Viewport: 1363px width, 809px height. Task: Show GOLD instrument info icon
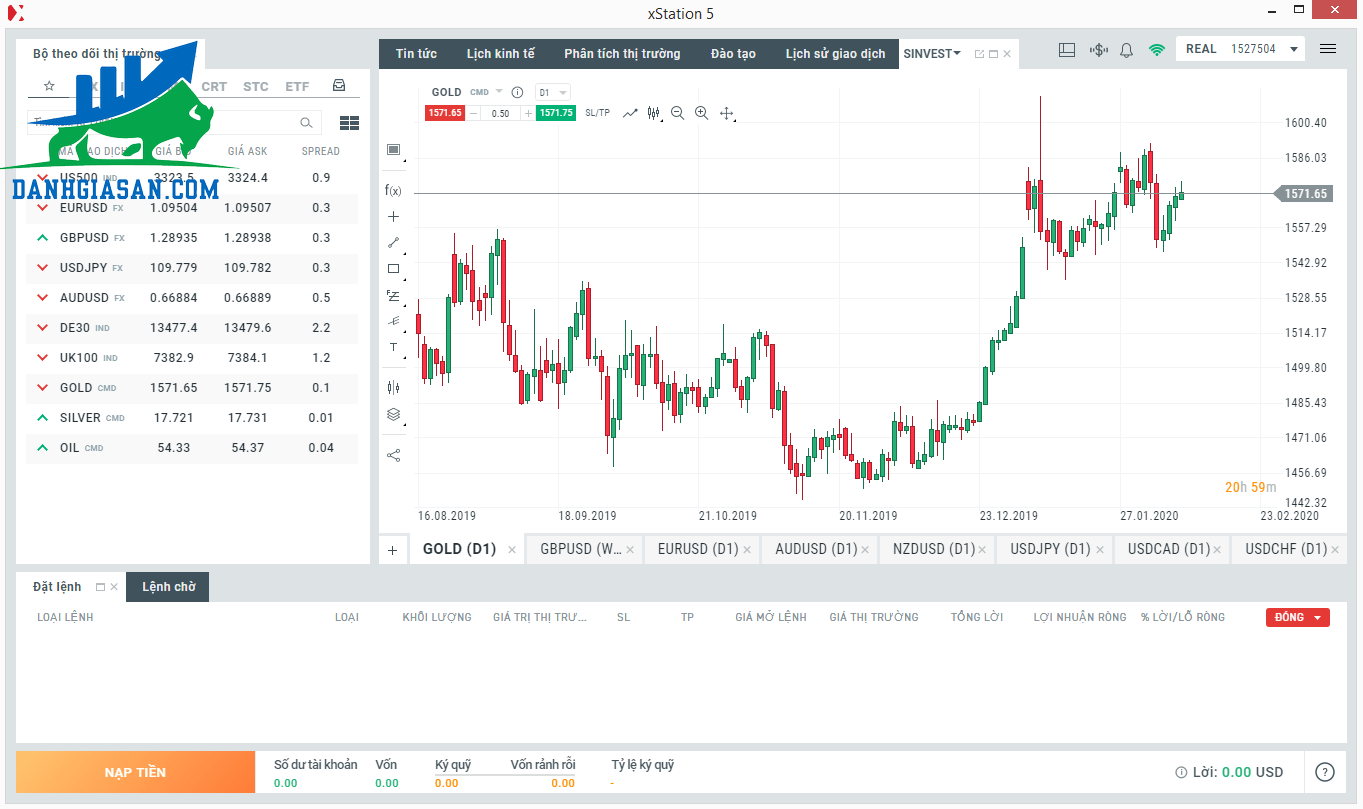[x=518, y=92]
